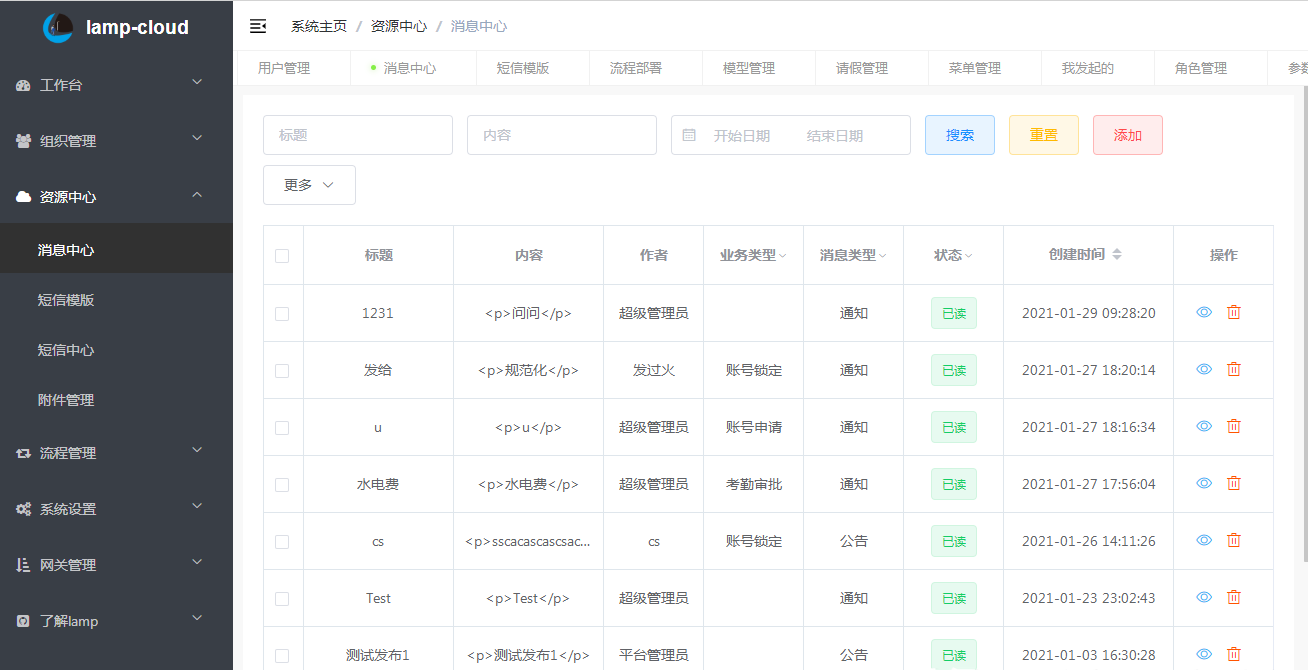The height and width of the screenshot is (670, 1308).
Task: Click the 添加 button
Action: (x=1127, y=135)
